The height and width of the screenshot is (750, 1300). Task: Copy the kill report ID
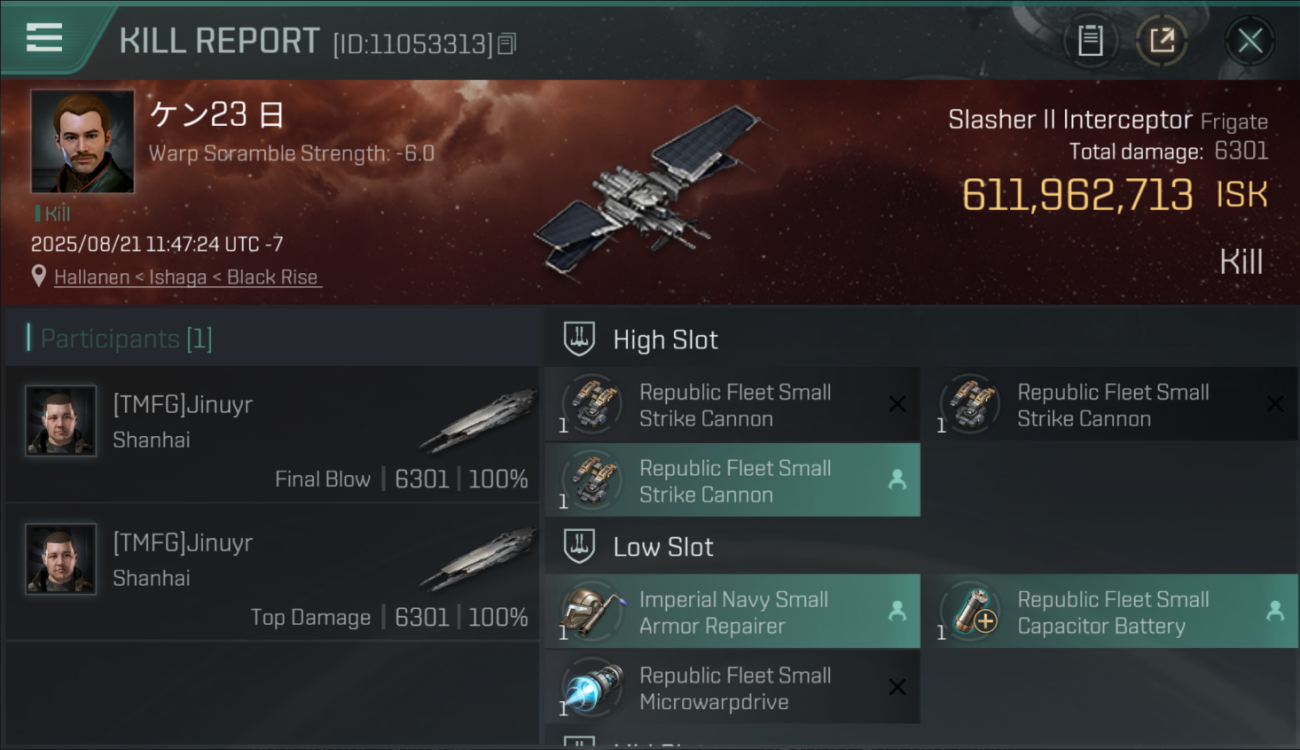pos(507,44)
